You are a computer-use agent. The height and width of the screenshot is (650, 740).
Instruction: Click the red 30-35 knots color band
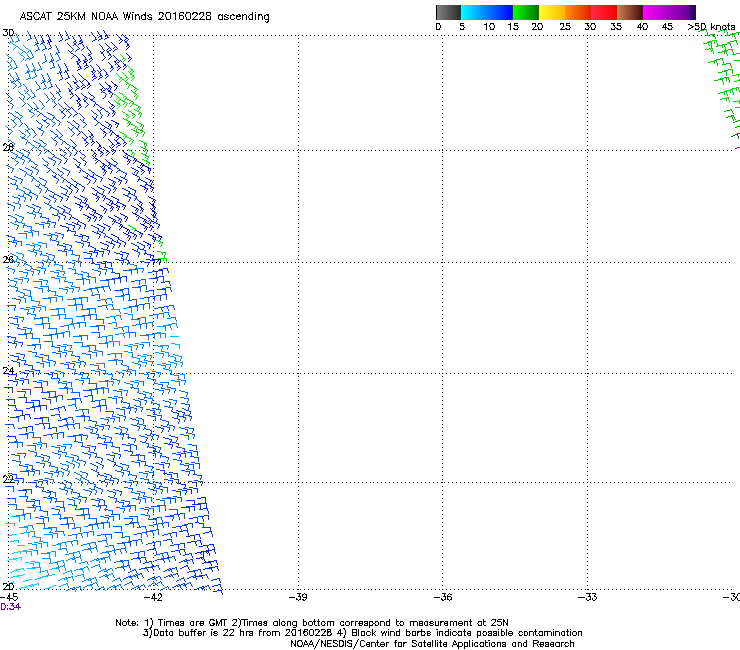tap(604, 12)
